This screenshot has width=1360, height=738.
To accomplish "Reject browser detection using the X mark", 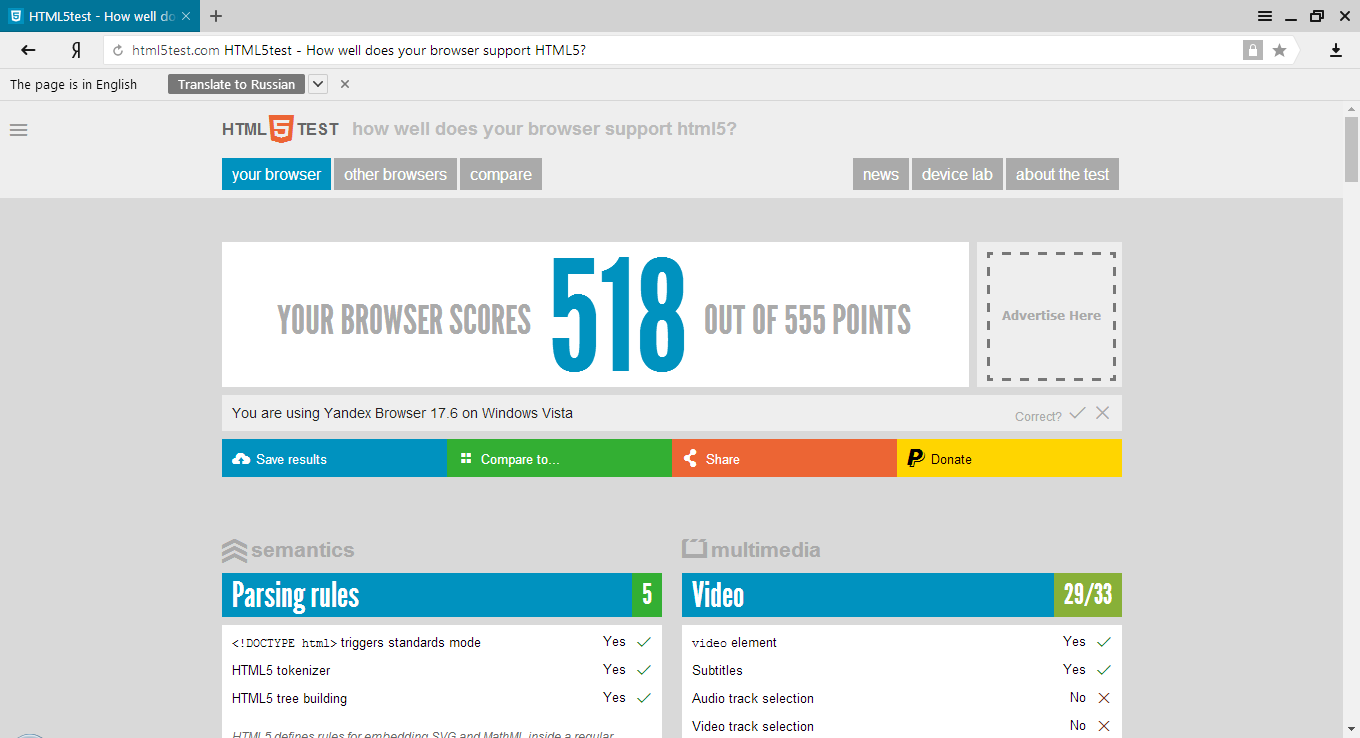I will click(1102, 412).
